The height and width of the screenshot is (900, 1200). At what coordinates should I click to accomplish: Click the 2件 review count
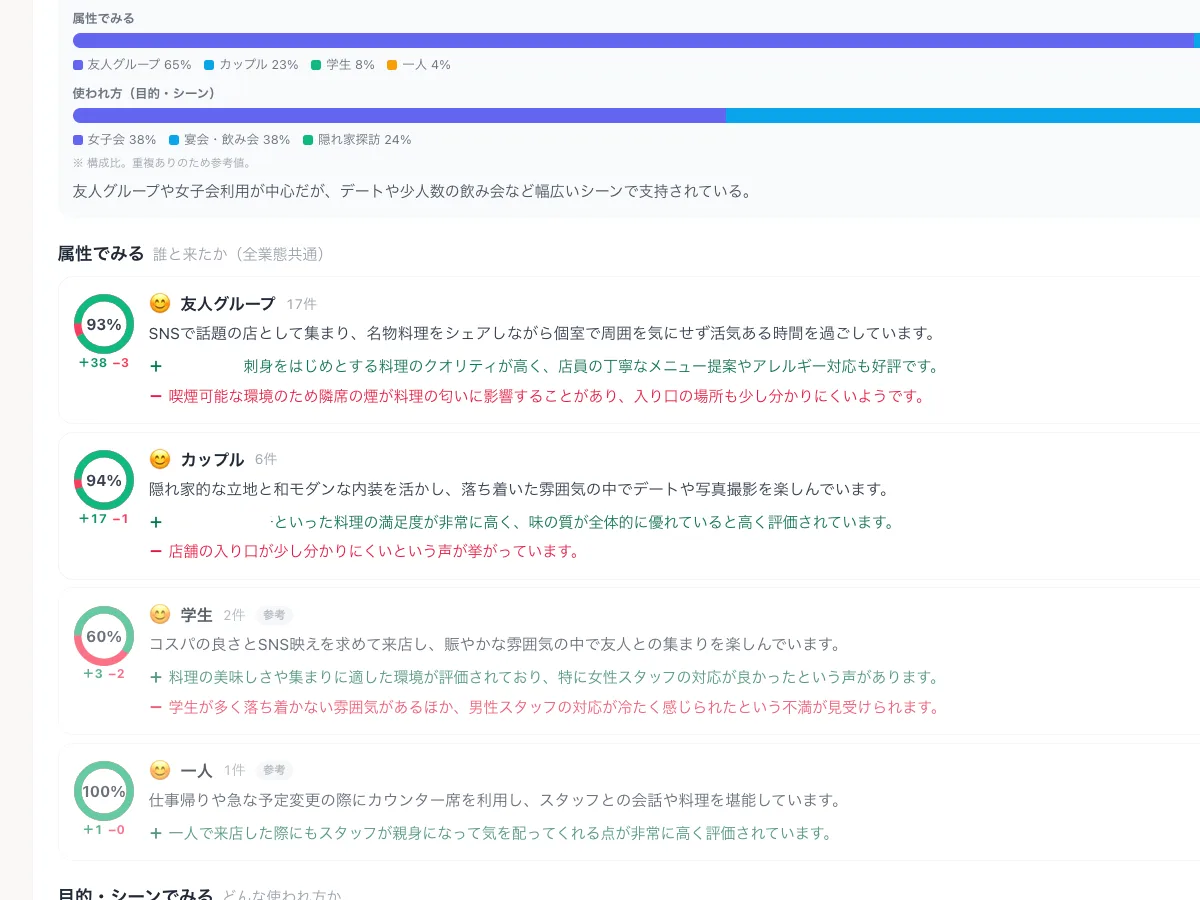point(234,615)
